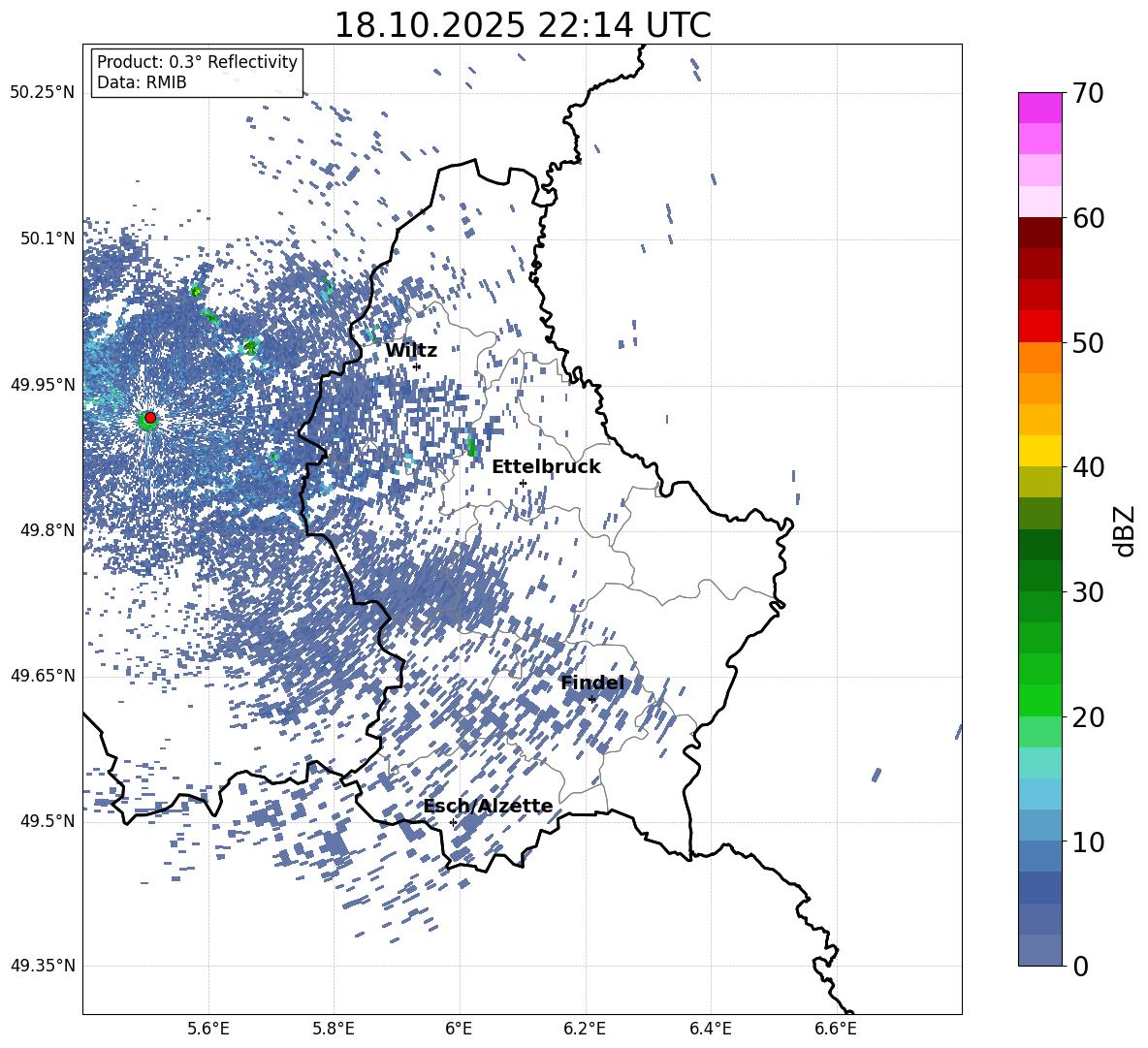Viewport: 1148px width, 1048px height.
Task: Click the Esch/Alzette city label
Action: (x=489, y=807)
